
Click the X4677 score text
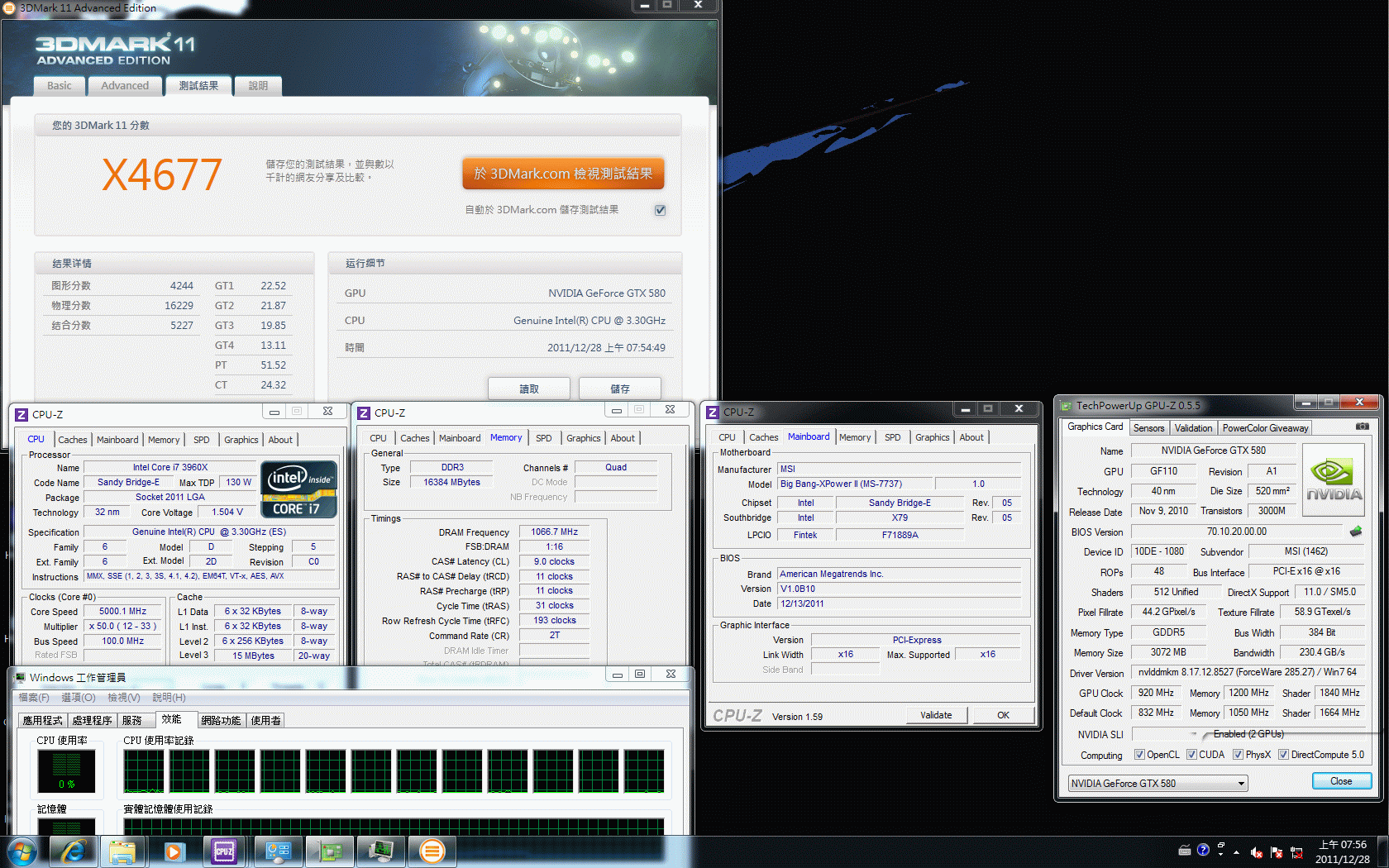point(162,174)
